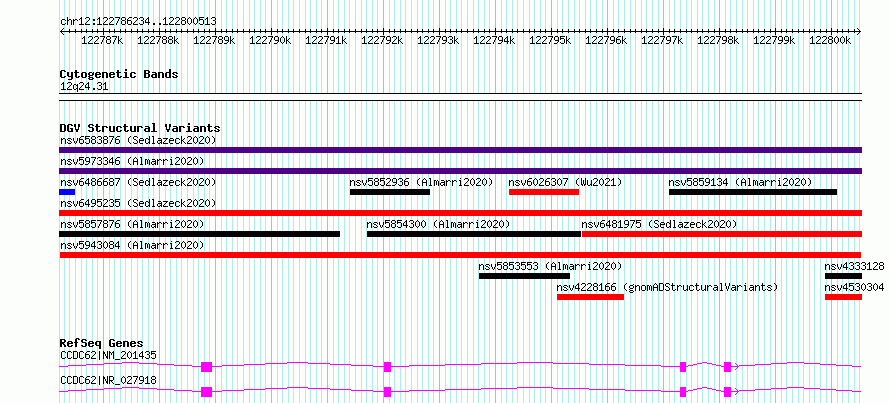The width and height of the screenshot is (890, 403).
Task: Select the black bar under nsv4333128
Action: [843, 276]
